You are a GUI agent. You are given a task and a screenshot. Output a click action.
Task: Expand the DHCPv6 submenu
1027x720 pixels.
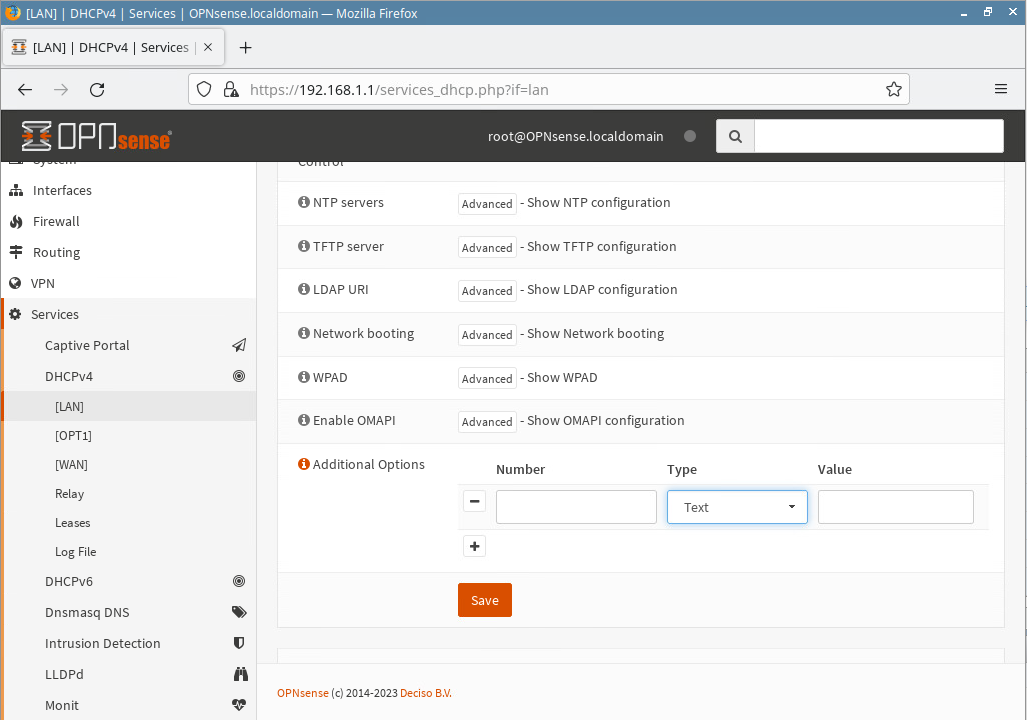click(69, 581)
